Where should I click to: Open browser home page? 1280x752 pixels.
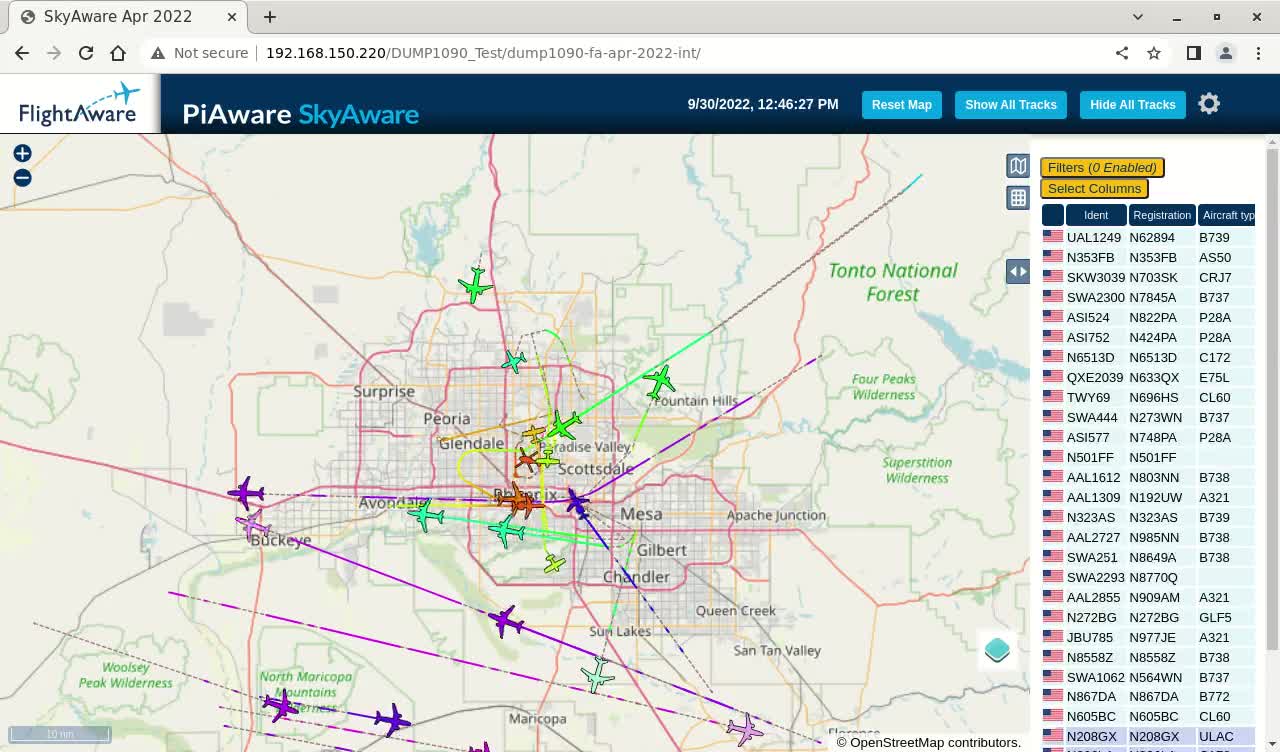click(x=118, y=53)
